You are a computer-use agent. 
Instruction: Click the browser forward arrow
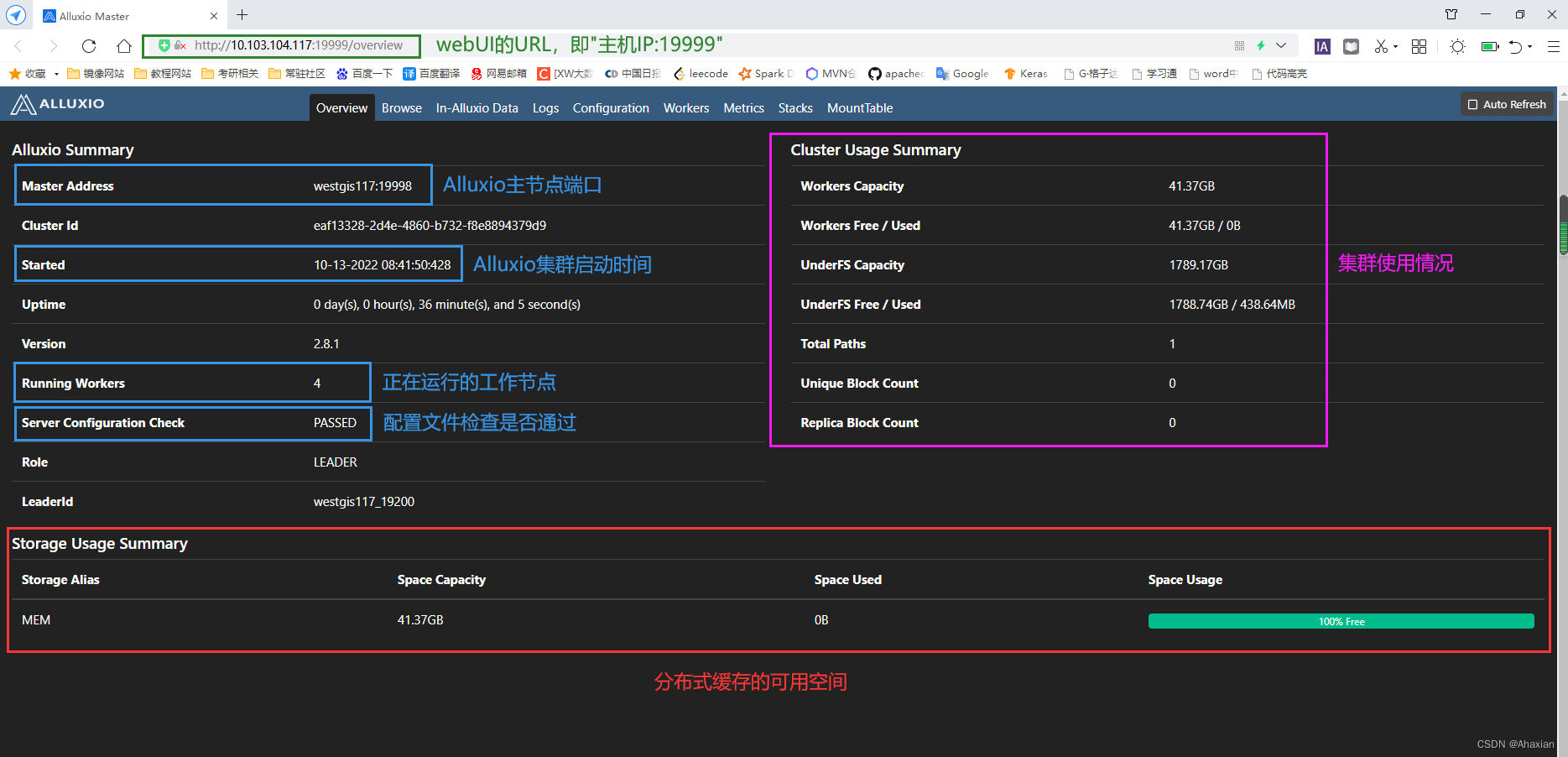[54, 46]
